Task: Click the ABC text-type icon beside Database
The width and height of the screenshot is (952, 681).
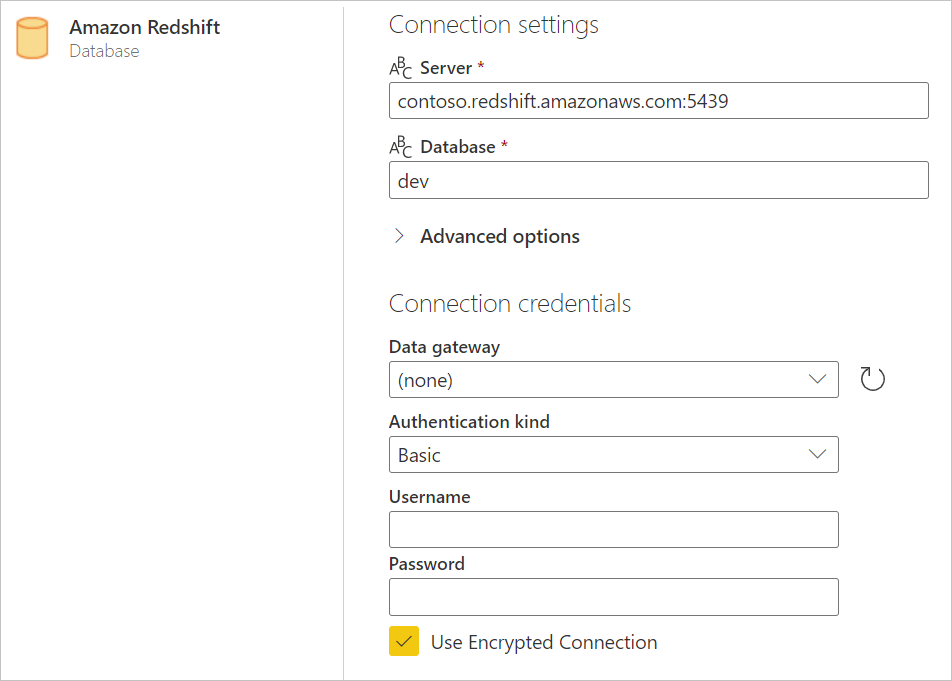Action: (x=398, y=147)
